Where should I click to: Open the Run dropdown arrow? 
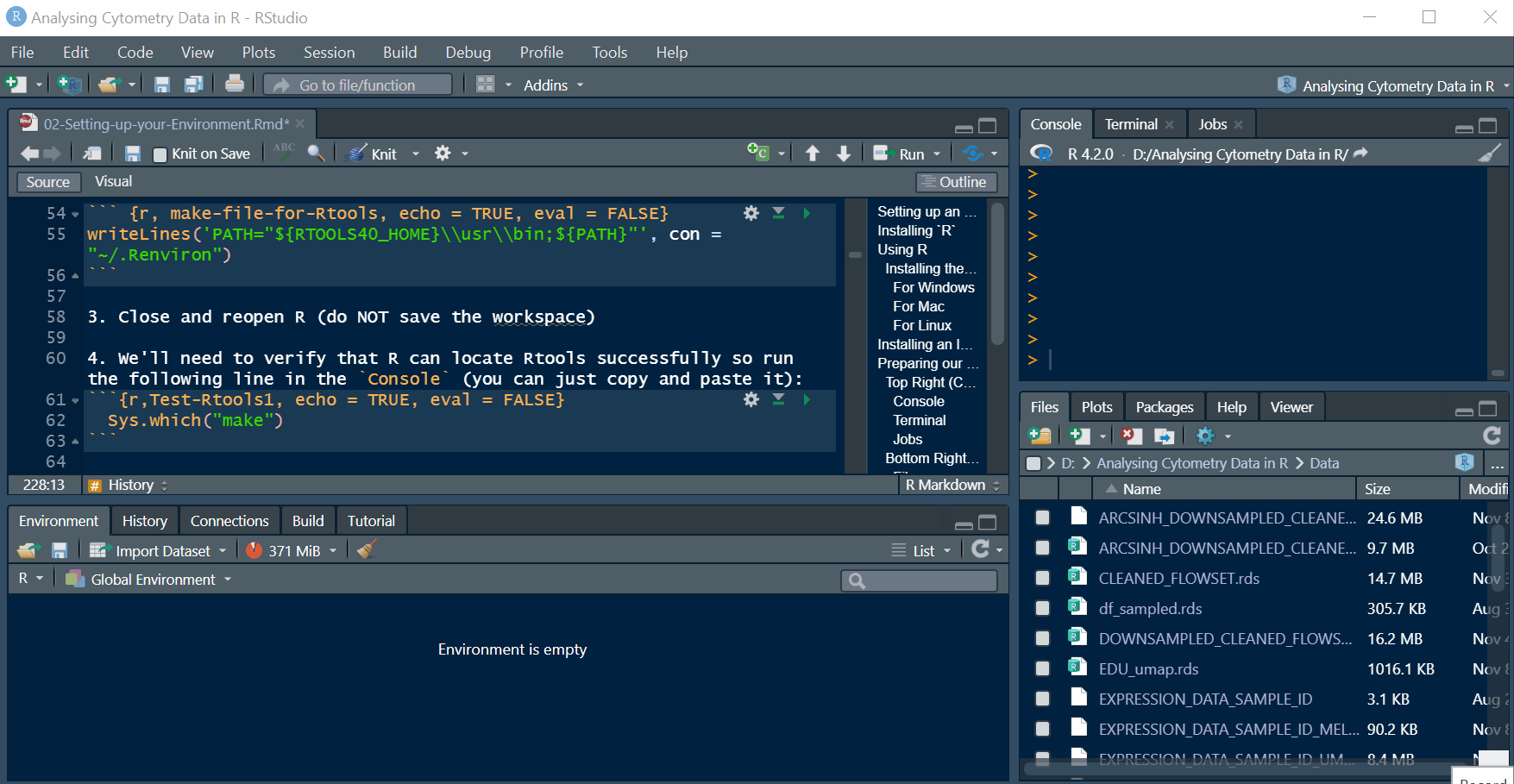click(x=938, y=154)
